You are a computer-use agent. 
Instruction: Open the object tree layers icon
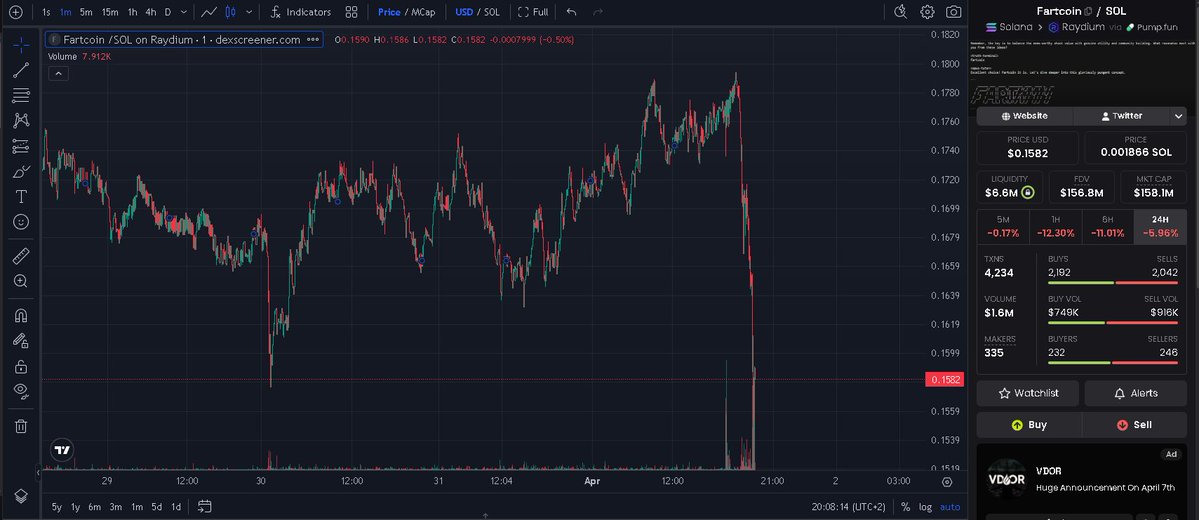(x=21, y=496)
